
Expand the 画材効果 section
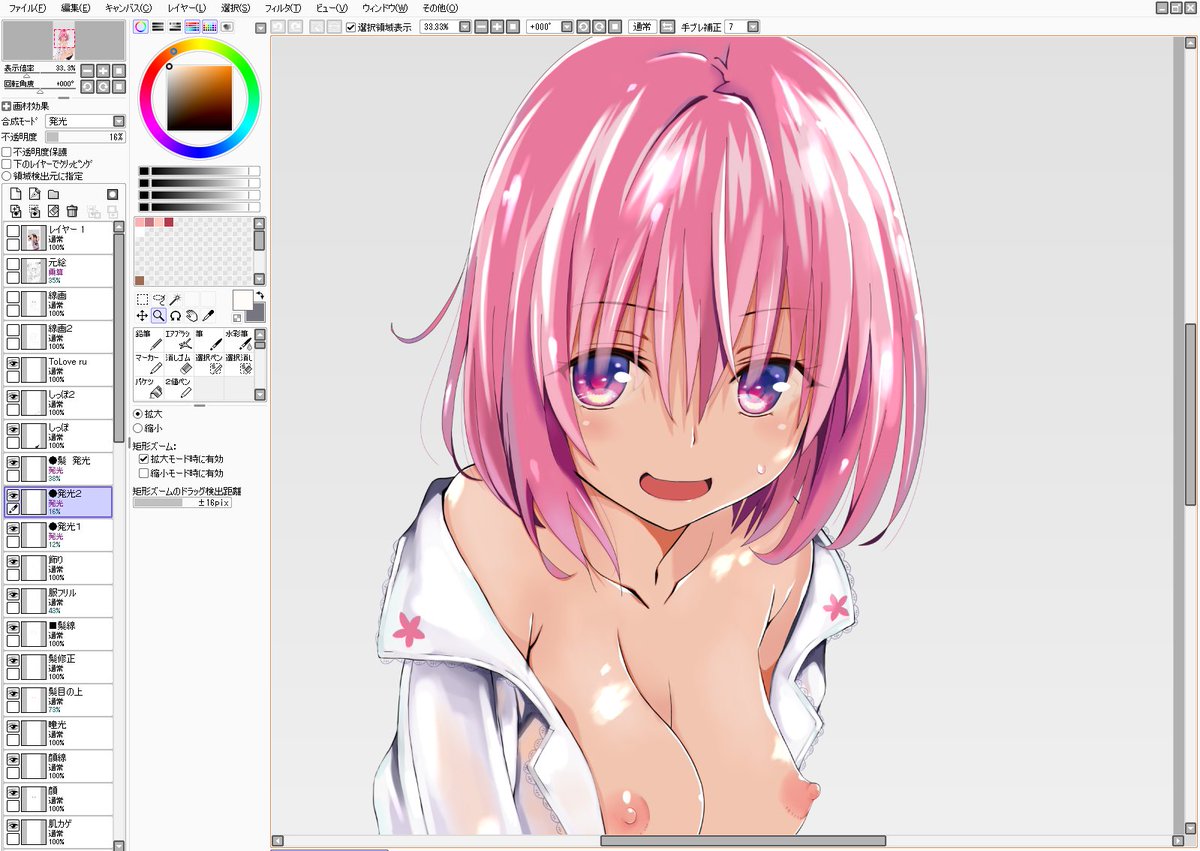click(x=6, y=106)
